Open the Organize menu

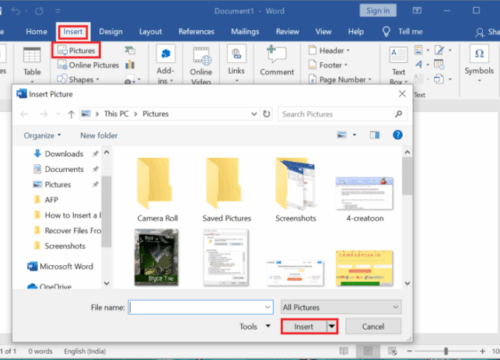pos(42,135)
